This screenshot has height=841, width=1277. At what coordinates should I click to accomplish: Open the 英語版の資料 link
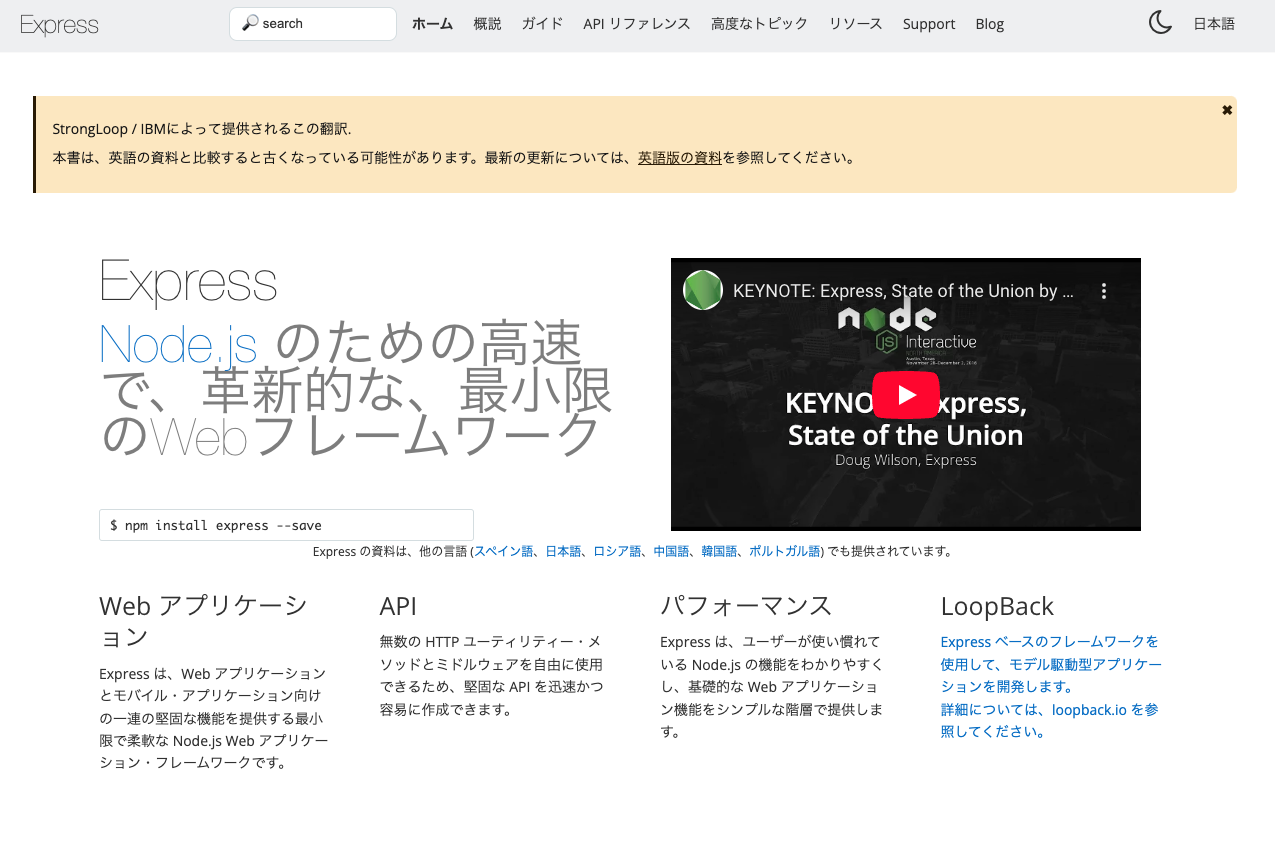(x=679, y=157)
